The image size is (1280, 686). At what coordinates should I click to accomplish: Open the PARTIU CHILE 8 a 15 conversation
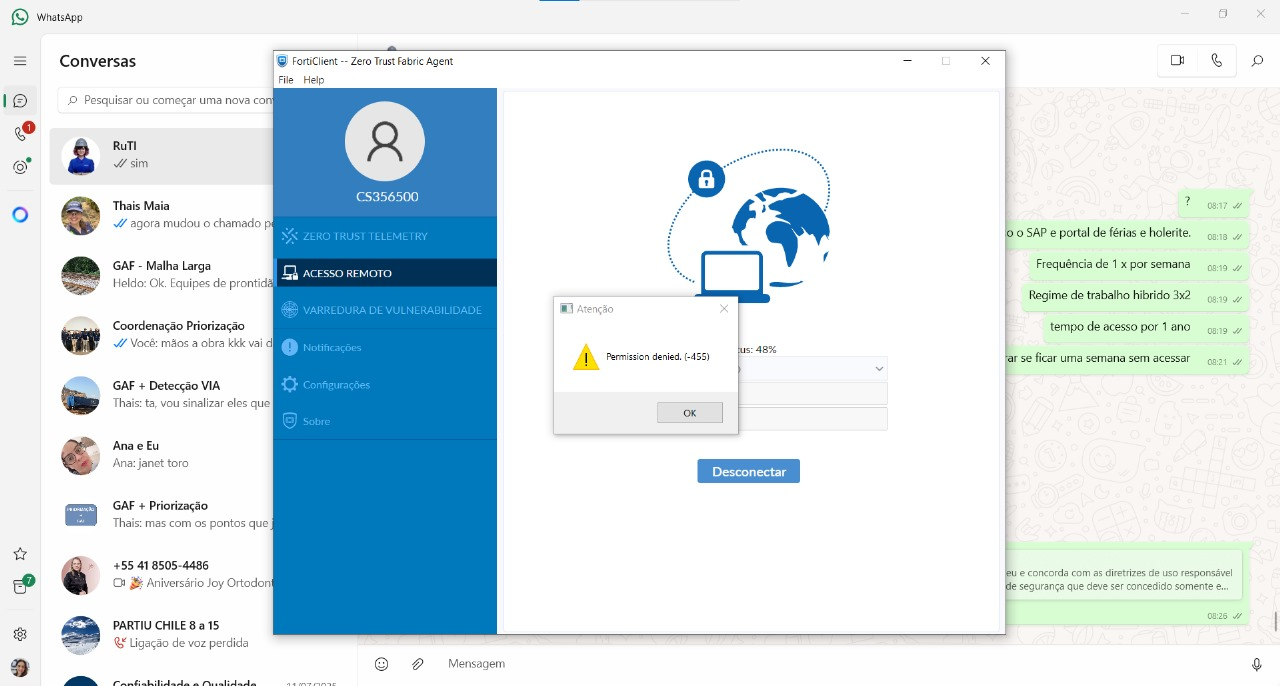(163, 635)
